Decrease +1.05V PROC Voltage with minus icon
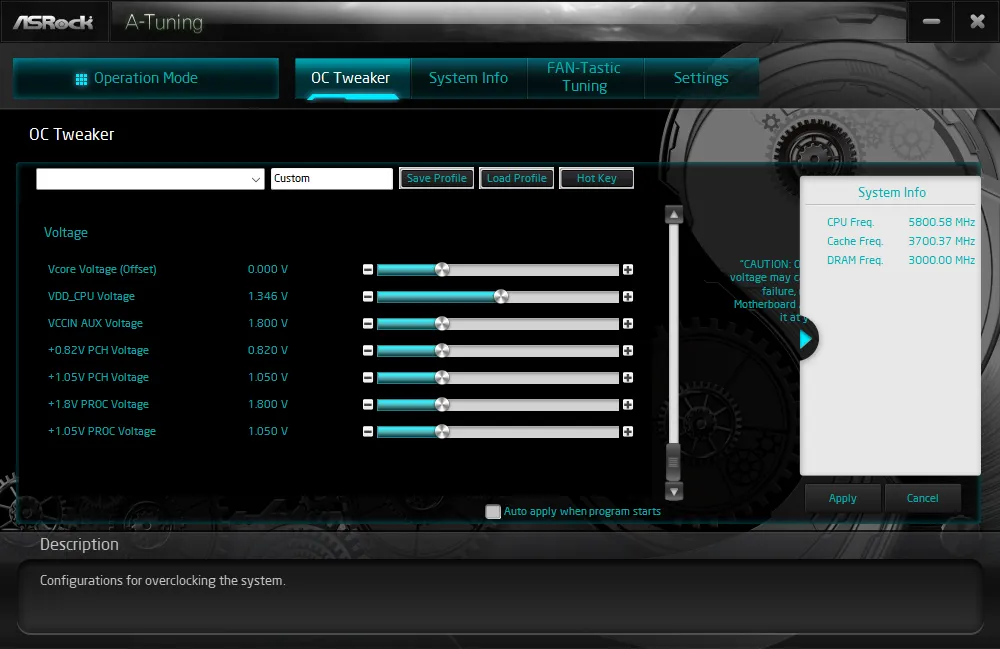 click(368, 432)
